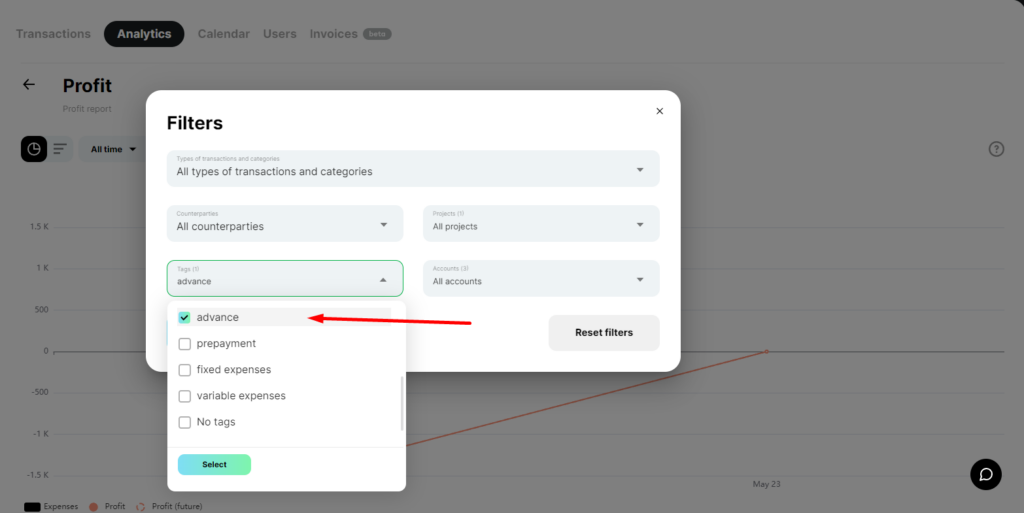Open the help question mark icon
This screenshot has height=513, width=1024.
[x=996, y=149]
